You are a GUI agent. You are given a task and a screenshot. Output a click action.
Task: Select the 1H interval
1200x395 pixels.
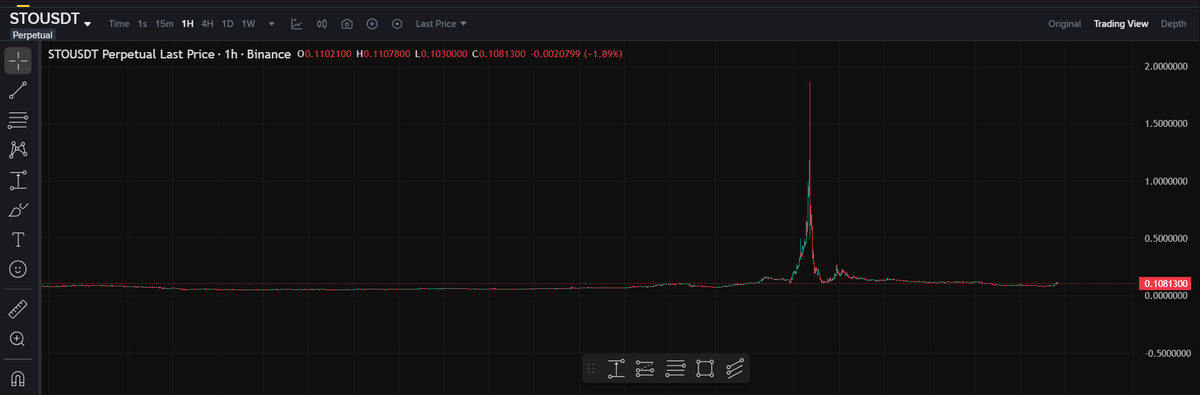click(187, 23)
